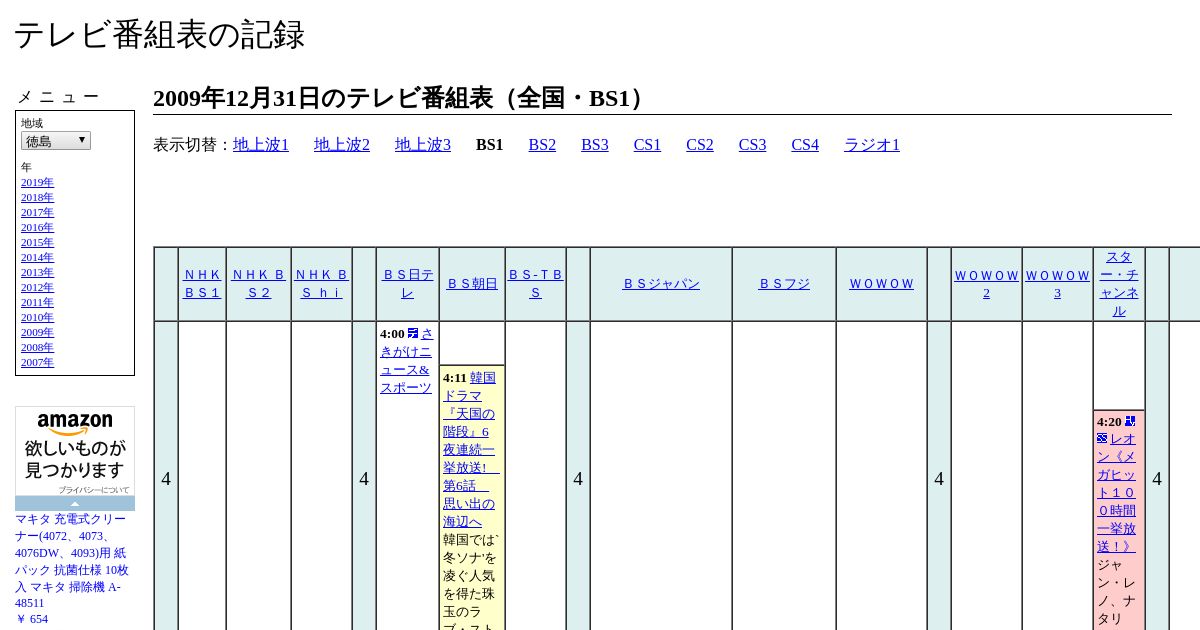Open the ＢＳ日テレ channel header link

[x=407, y=284]
